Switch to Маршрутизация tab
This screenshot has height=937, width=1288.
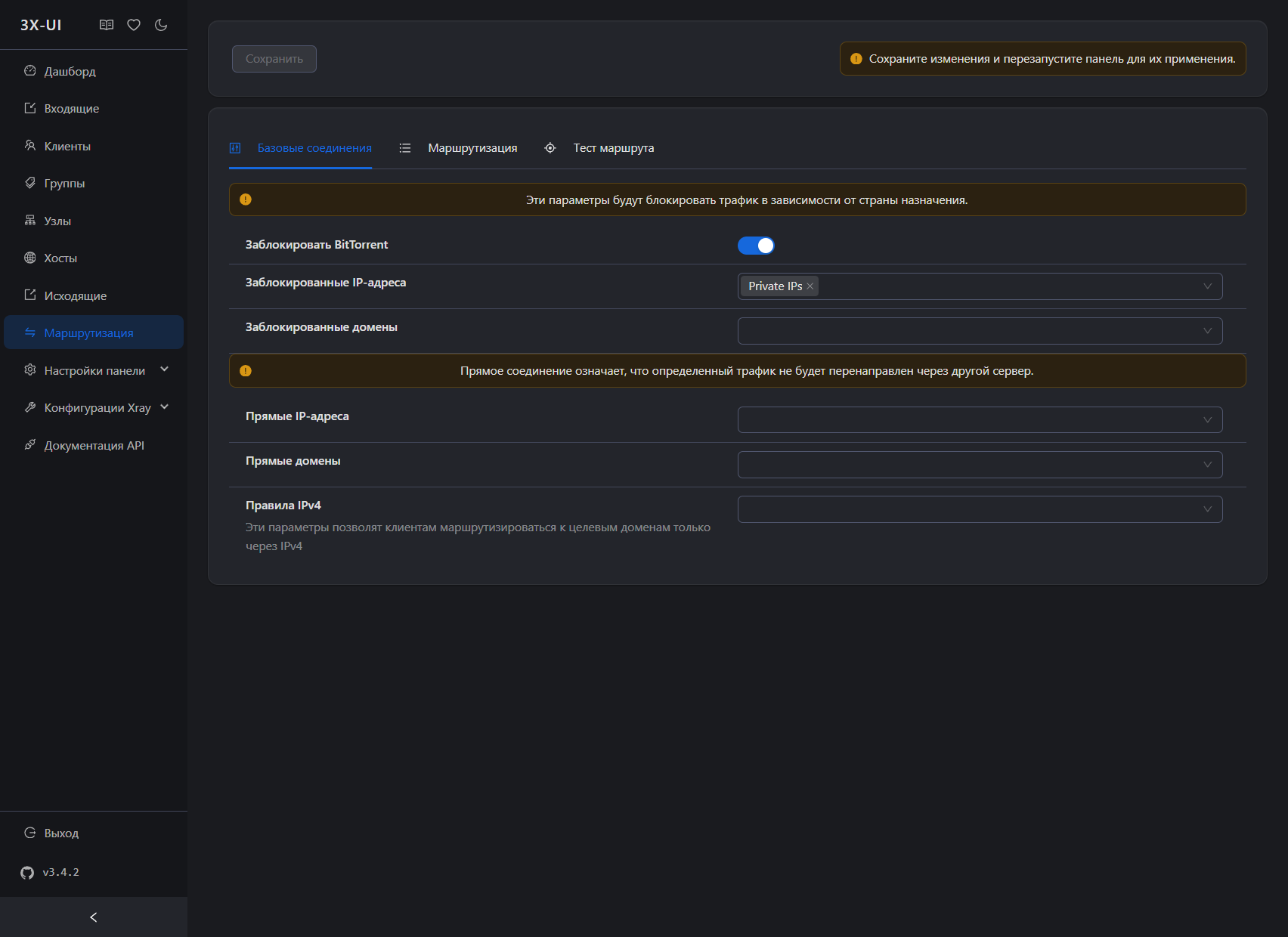point(458,148)
